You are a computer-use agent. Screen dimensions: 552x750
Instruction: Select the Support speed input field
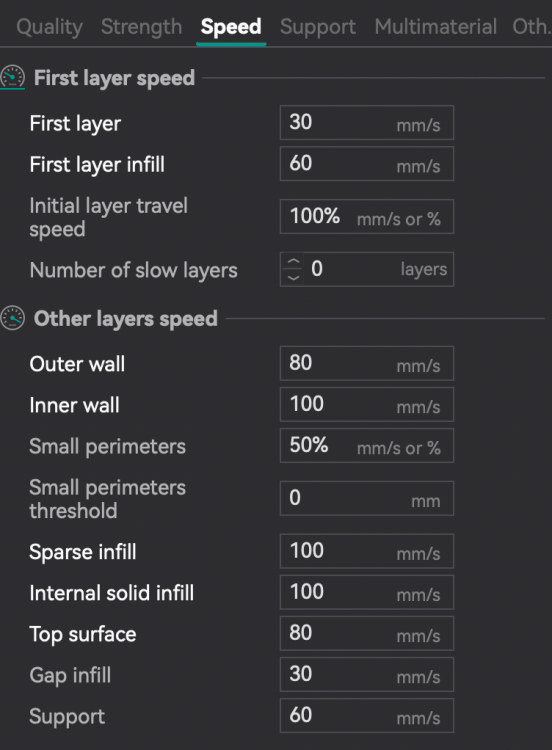tap(367, 716)
